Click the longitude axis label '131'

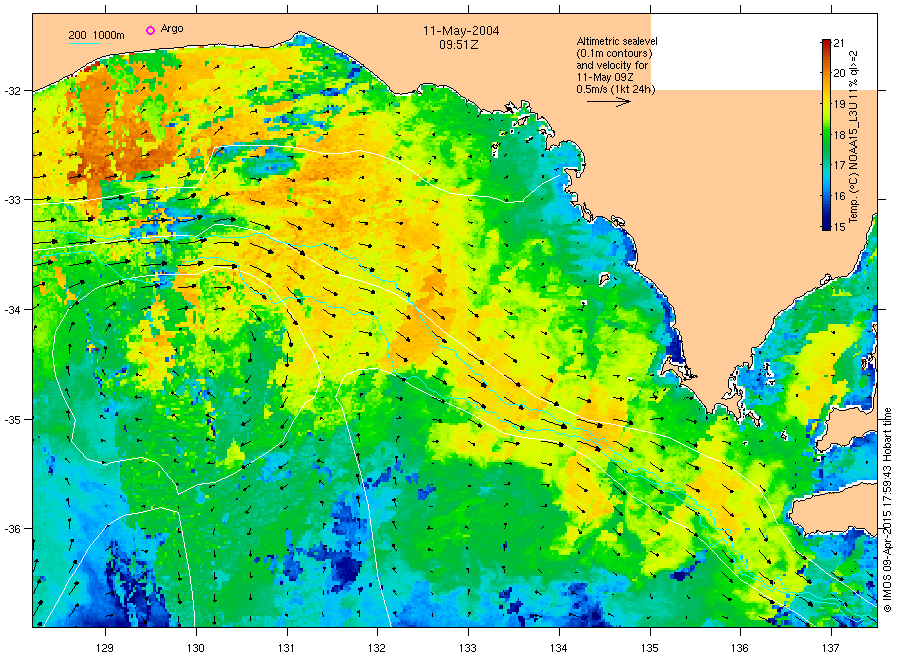coord(286,649)
